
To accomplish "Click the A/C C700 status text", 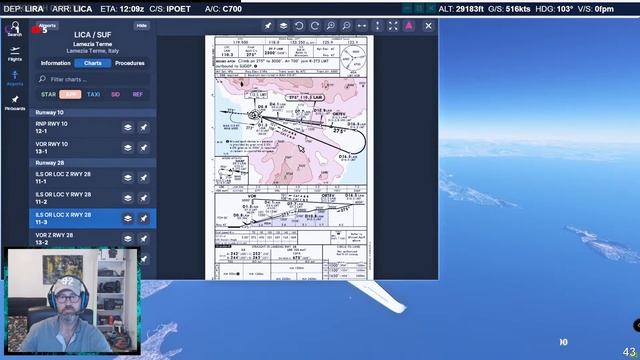I will point(223,9).
